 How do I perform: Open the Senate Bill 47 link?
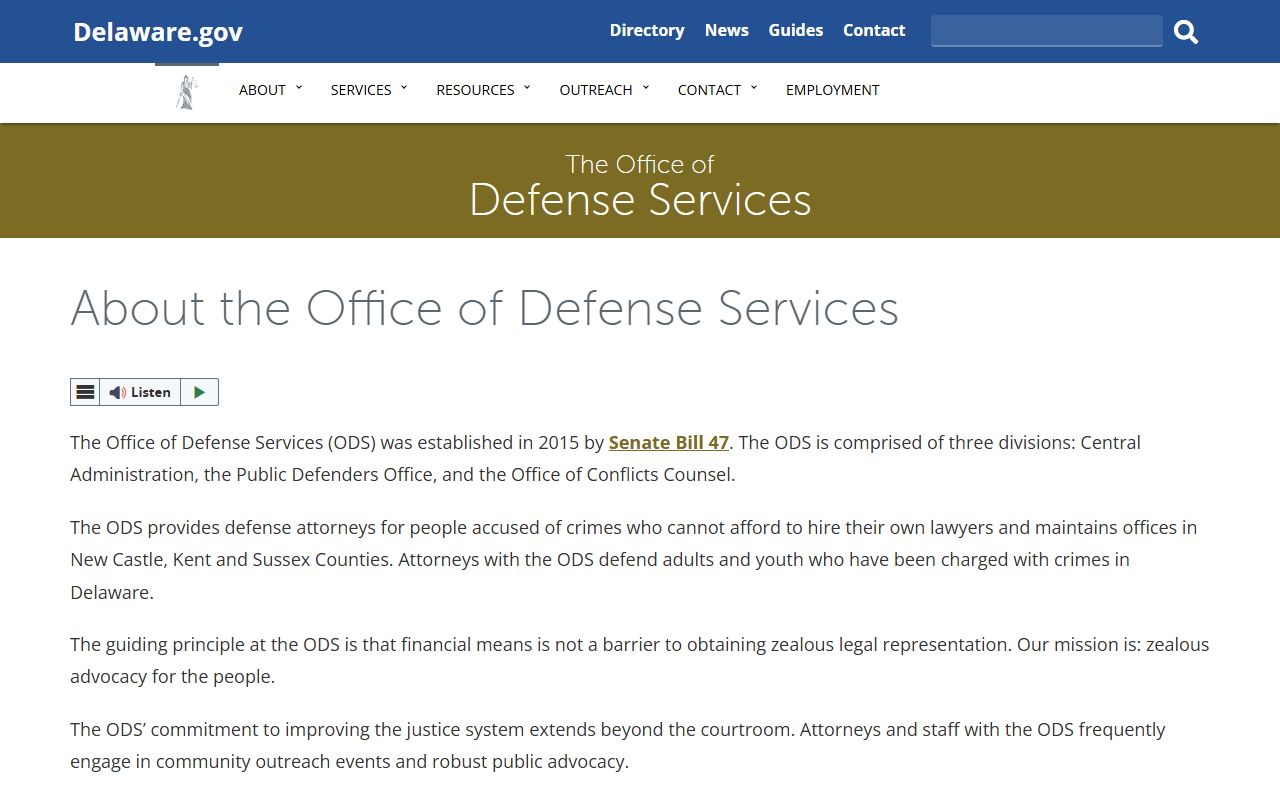(x=669, y=442)
